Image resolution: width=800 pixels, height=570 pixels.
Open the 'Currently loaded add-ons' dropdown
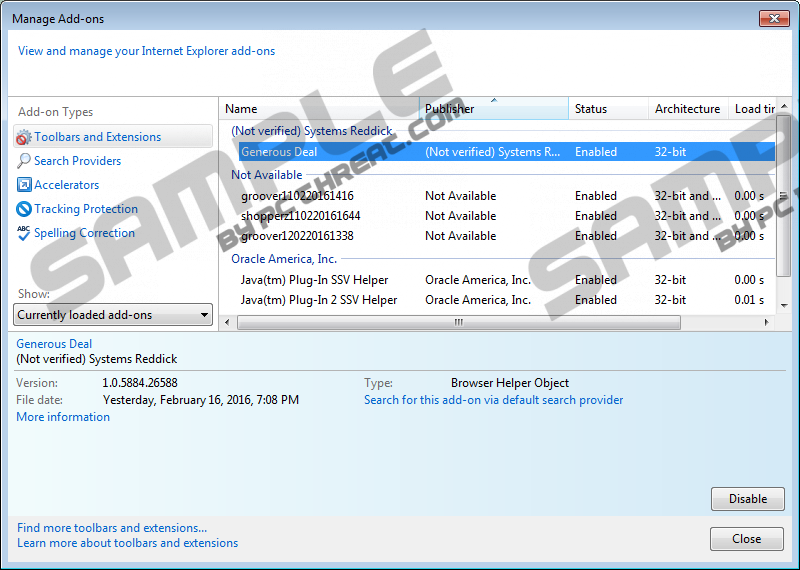[114, 315]
